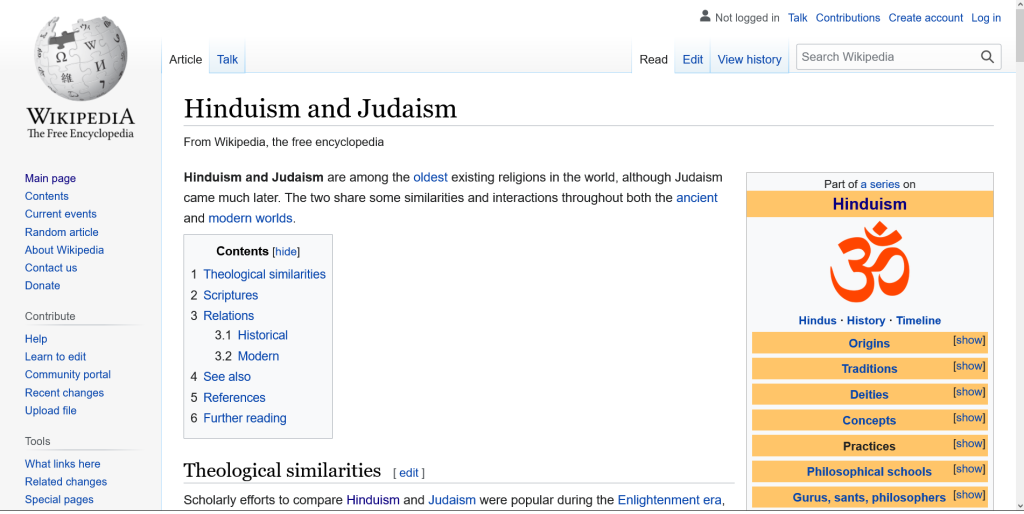
Task: Open Related changes
Action: click(x=66, y=481)
